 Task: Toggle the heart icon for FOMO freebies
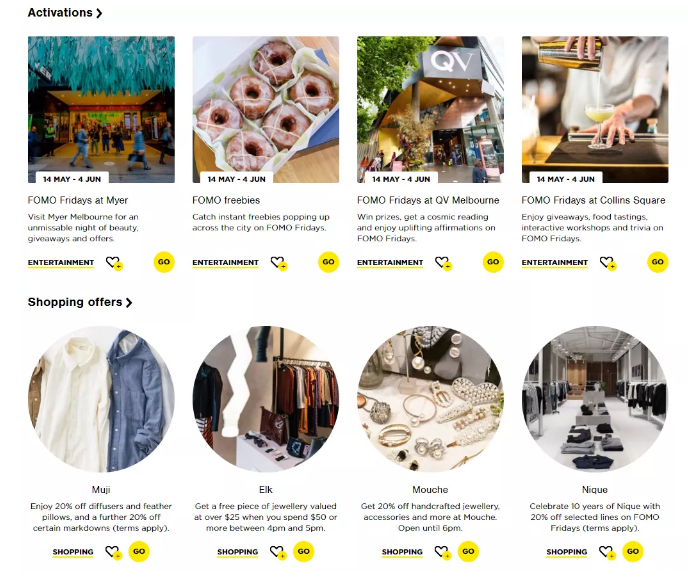click(x=279, y=263)
